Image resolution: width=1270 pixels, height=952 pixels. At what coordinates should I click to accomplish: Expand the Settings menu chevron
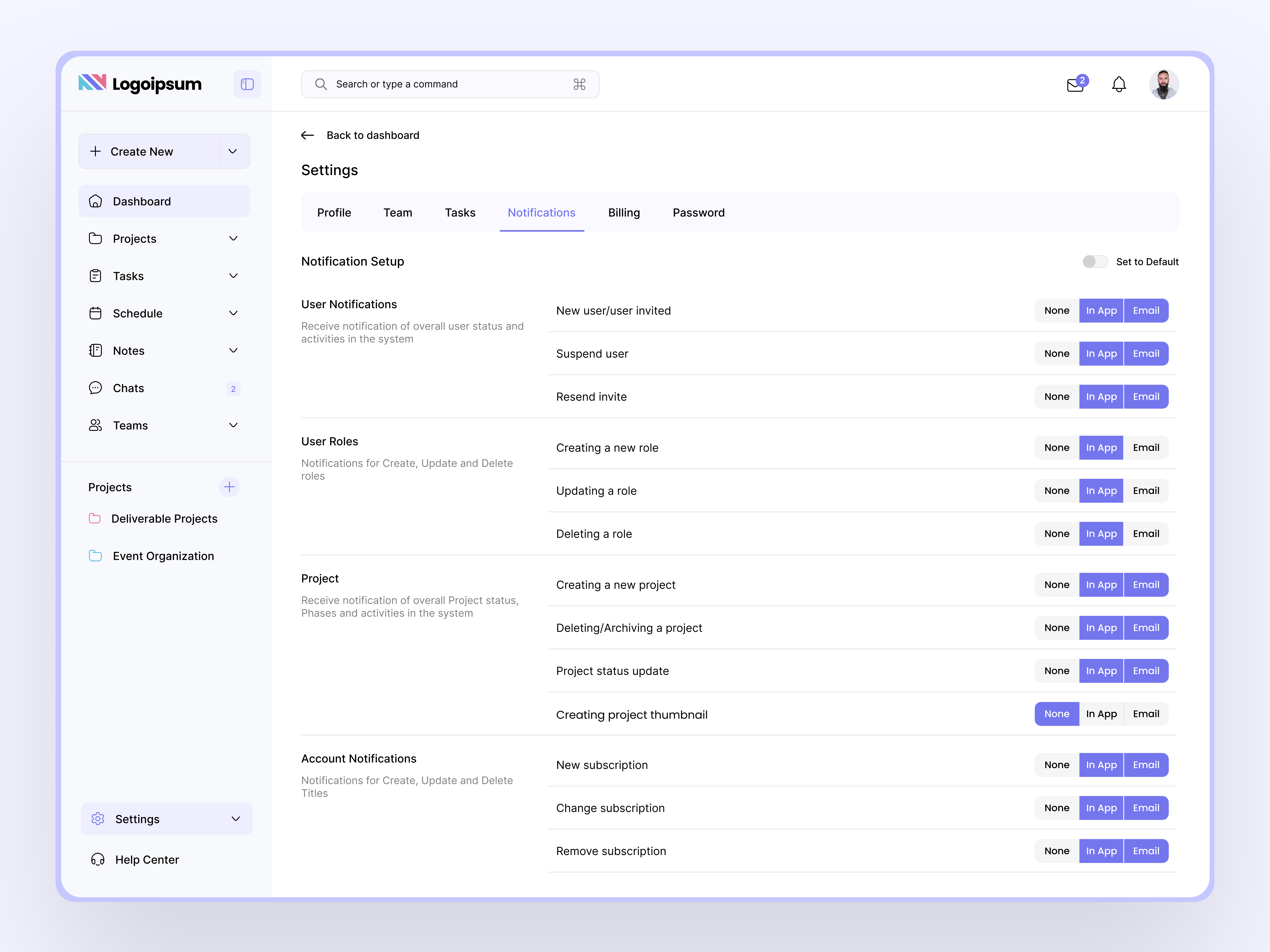click(235, 819)
